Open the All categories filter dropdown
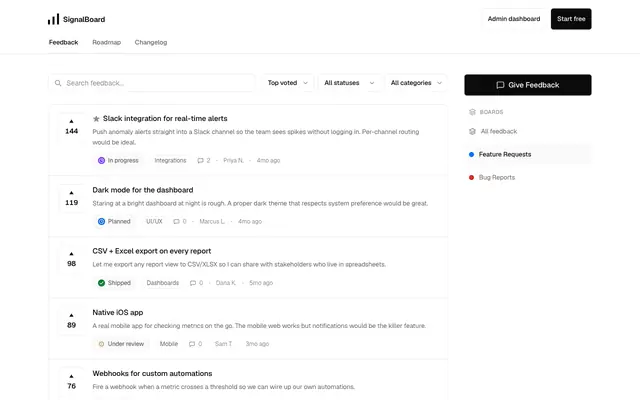The width and height of the screenshot is (640, 400). (416, 83)
